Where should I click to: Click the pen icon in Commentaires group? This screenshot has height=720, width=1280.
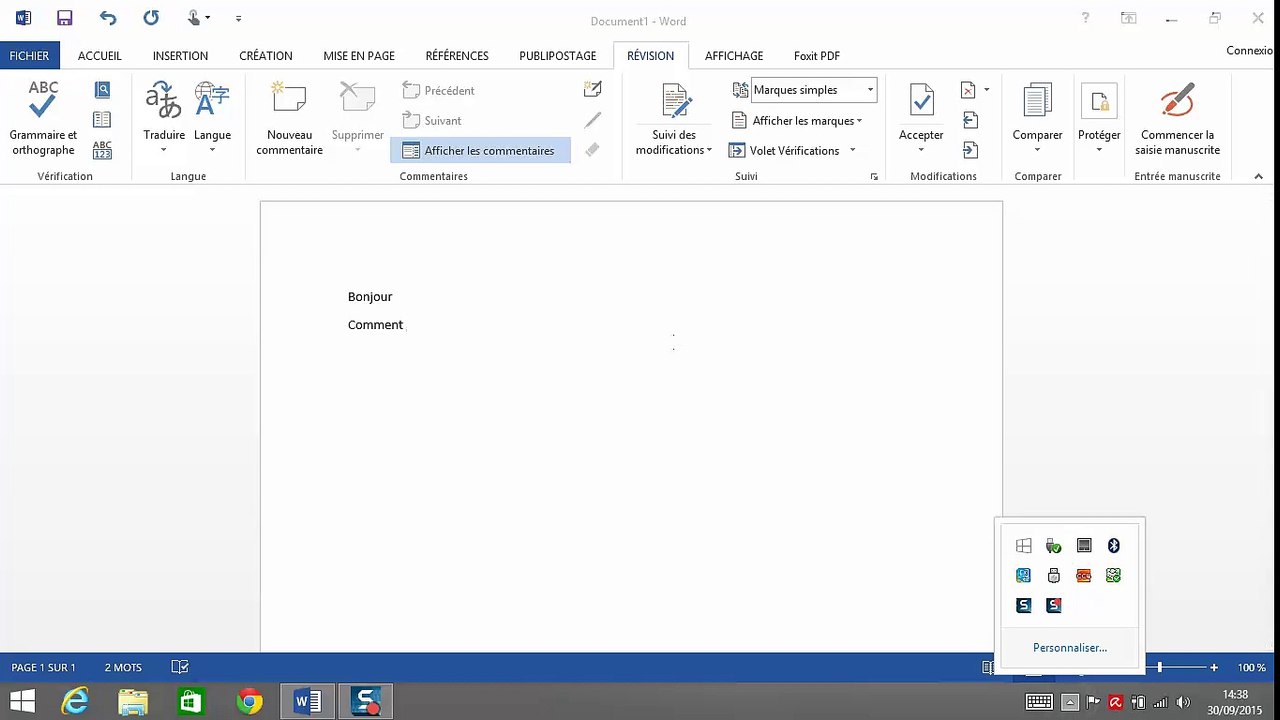coord(593,120)
